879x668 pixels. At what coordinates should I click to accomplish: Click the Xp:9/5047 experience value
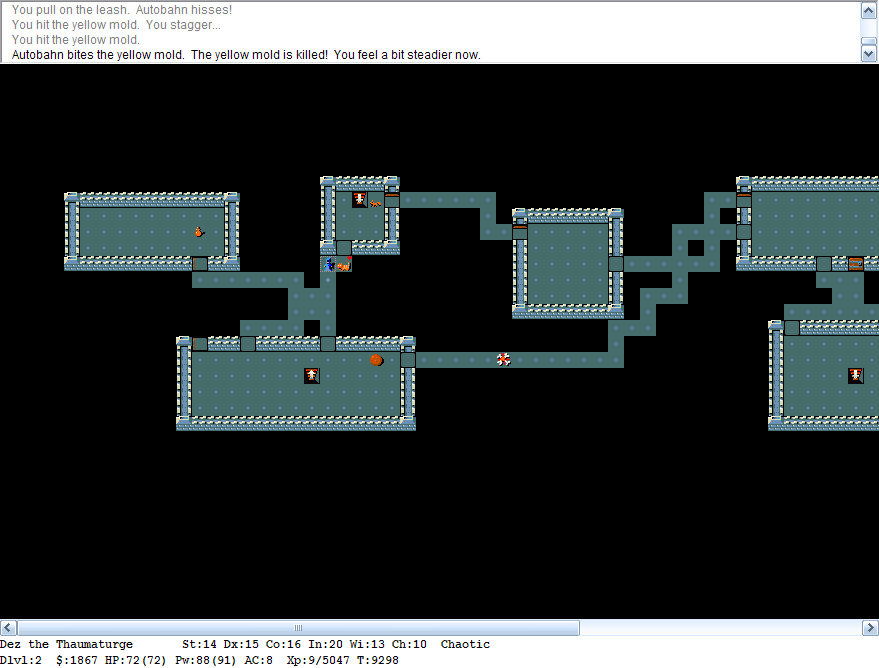[318, 660]
